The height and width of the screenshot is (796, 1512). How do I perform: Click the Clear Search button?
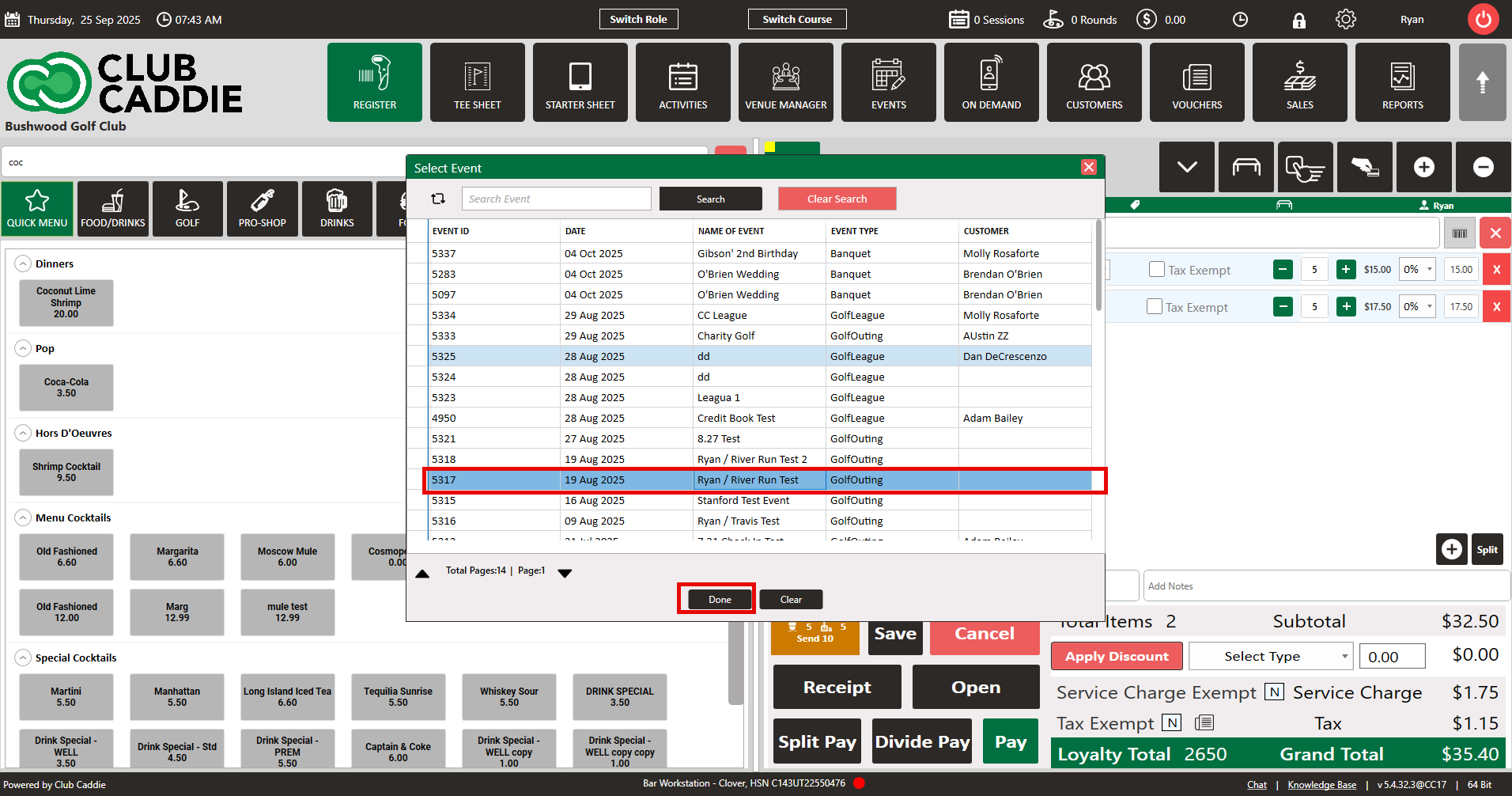coord(837,199)
